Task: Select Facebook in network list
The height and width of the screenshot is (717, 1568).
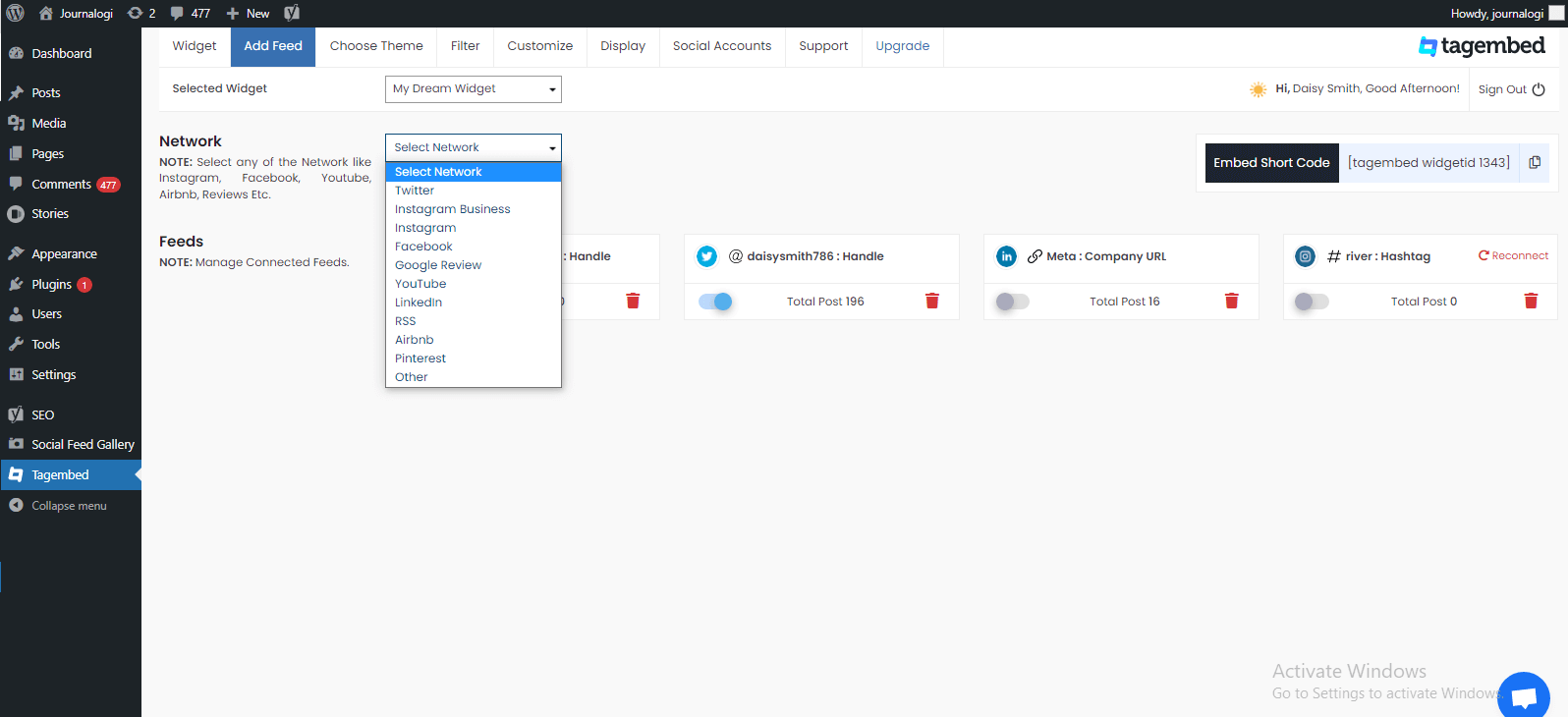Action: 474,247
